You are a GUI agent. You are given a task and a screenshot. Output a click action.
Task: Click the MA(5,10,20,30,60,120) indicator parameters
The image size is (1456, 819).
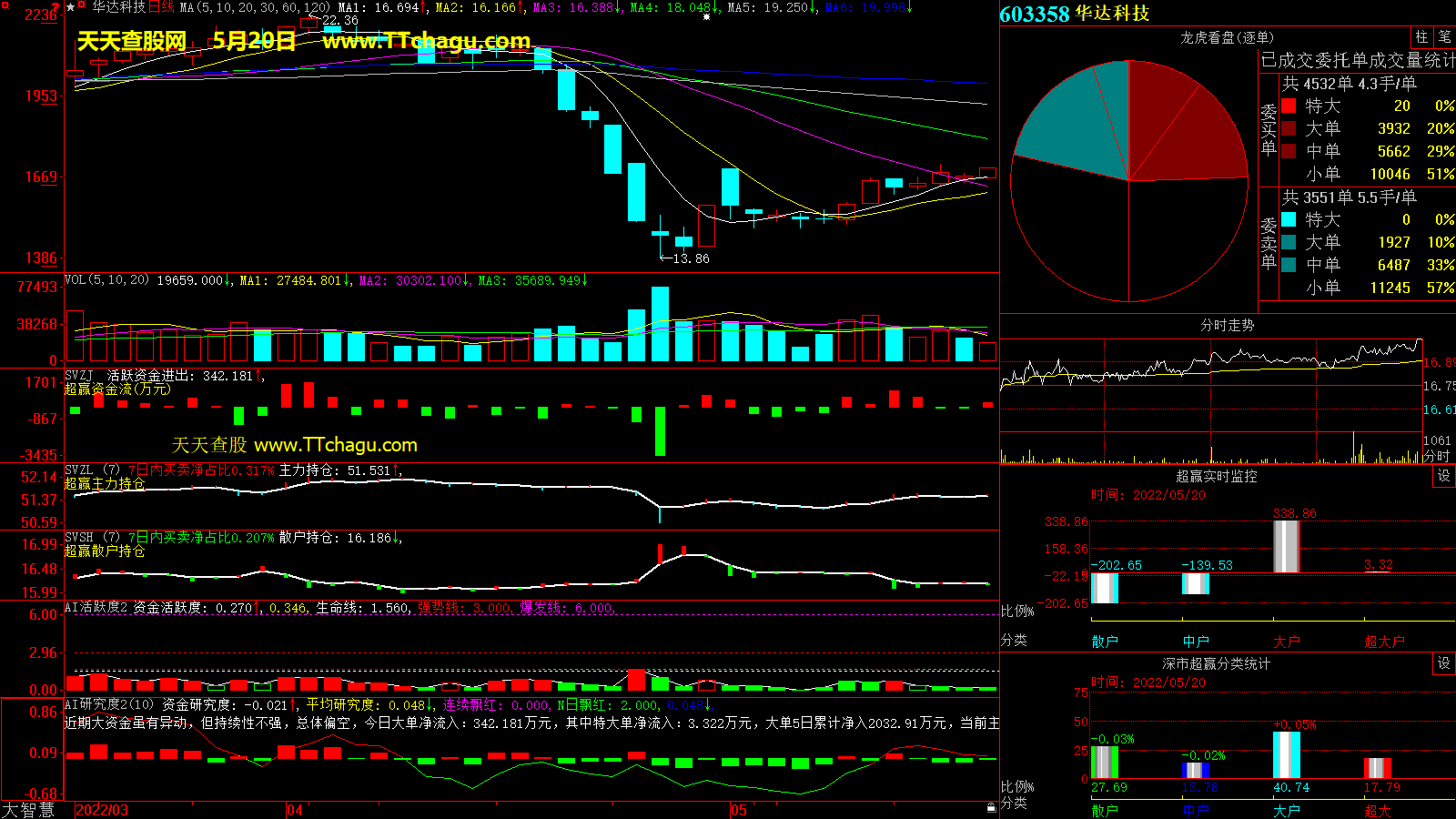coord(255,7)
